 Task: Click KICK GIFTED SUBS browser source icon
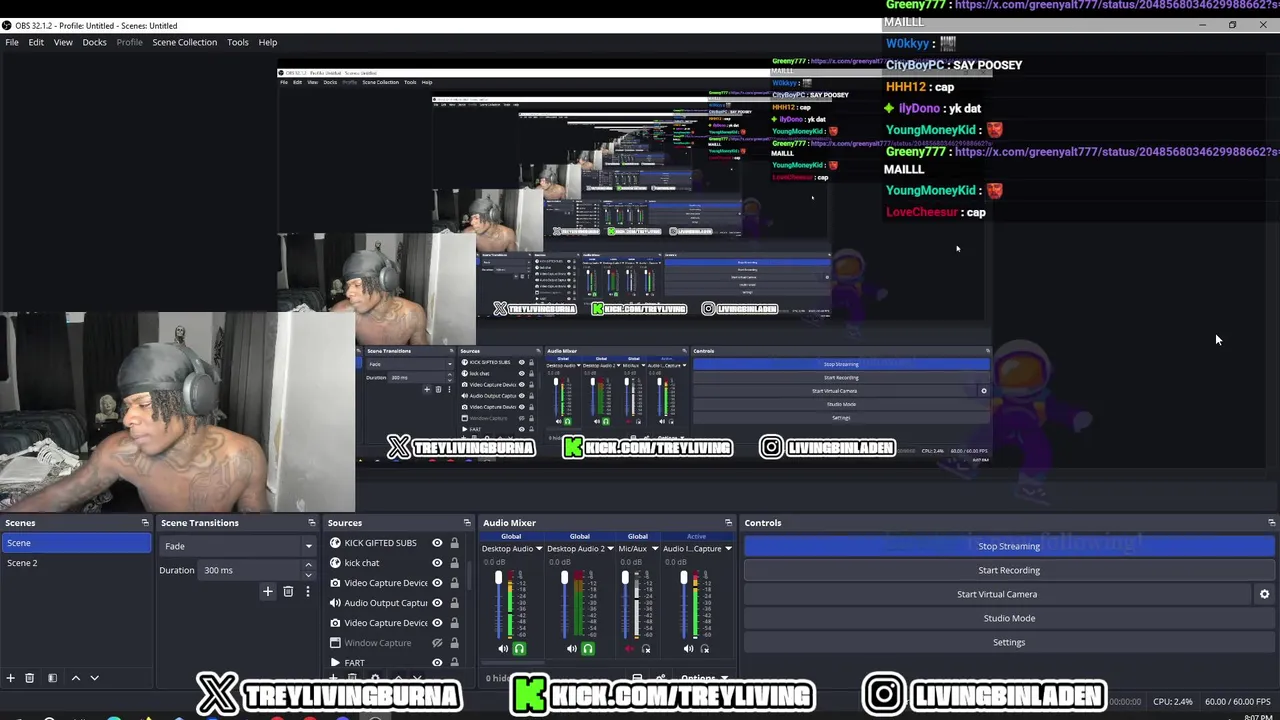tap(335, 543)
